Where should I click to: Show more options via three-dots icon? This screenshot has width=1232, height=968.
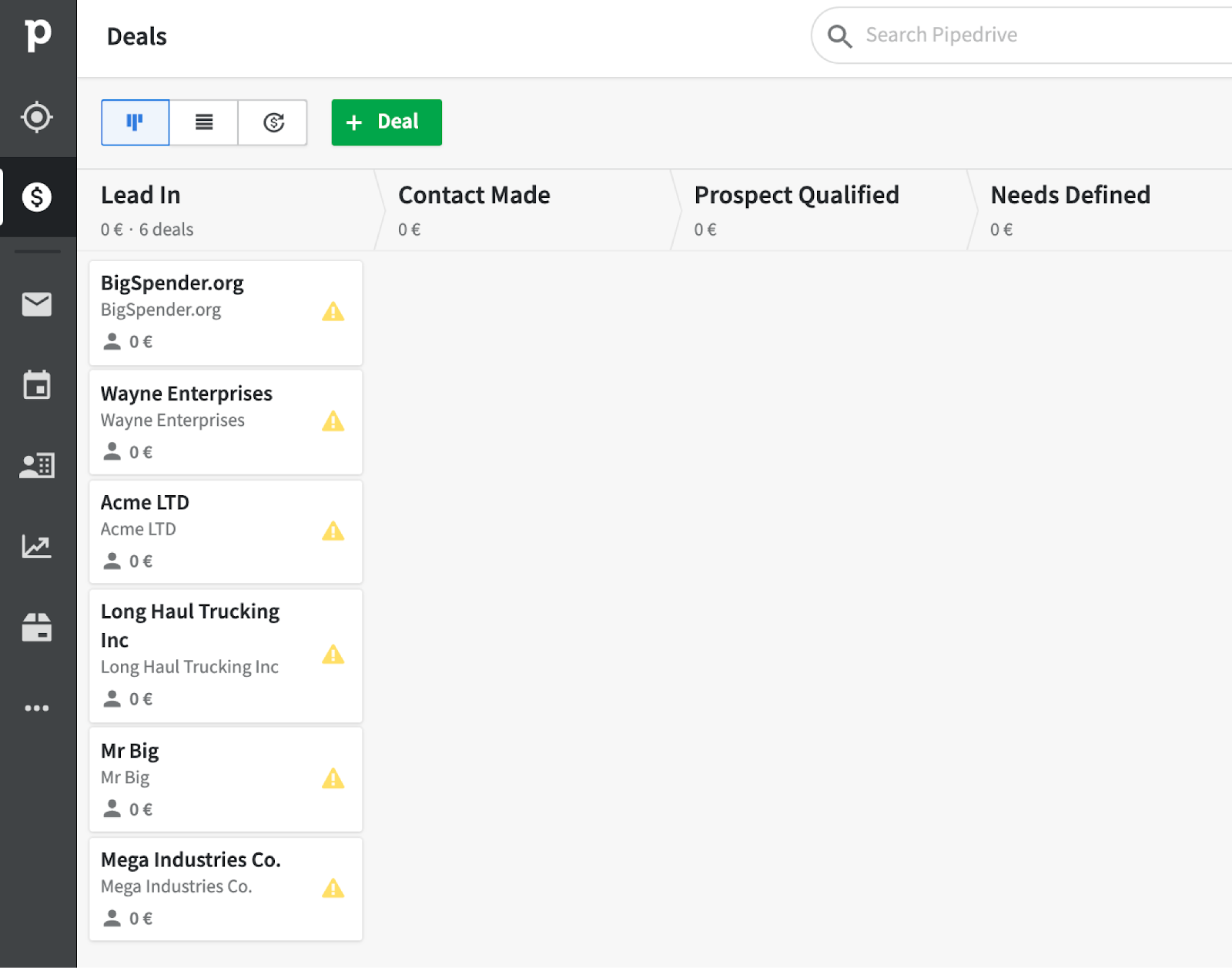pos(37,708)
